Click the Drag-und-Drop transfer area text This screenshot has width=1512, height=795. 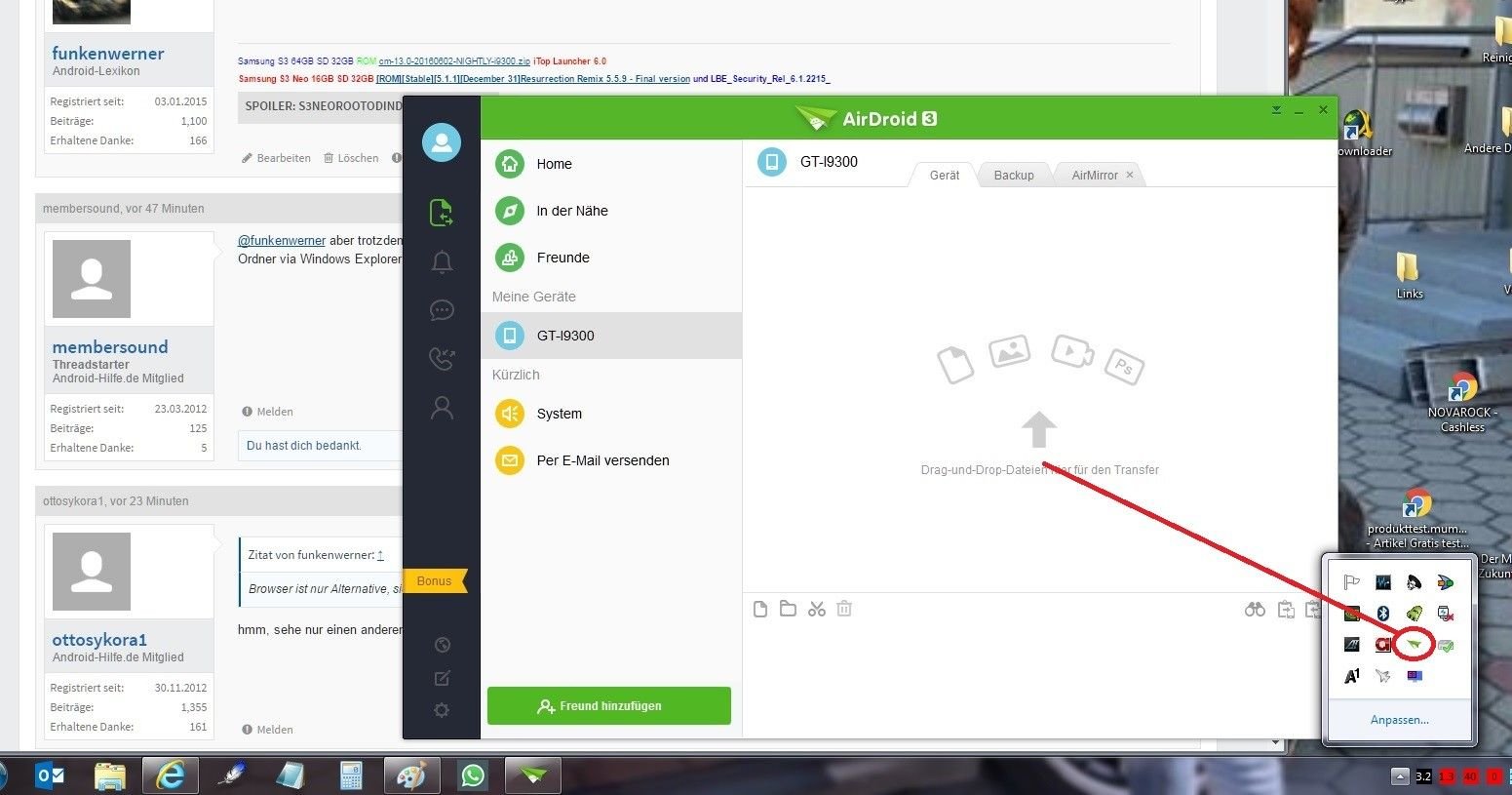[x=1039, y=470]
